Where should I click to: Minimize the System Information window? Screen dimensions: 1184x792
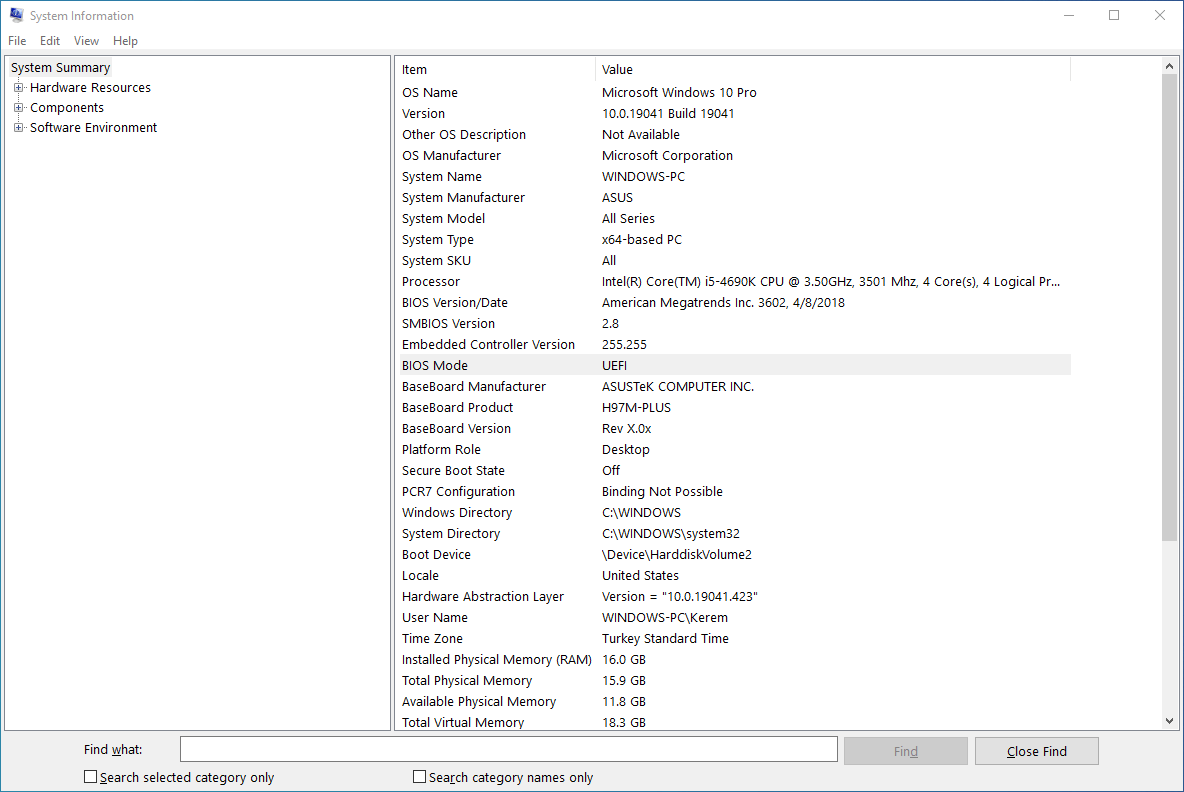[1068, 15]
